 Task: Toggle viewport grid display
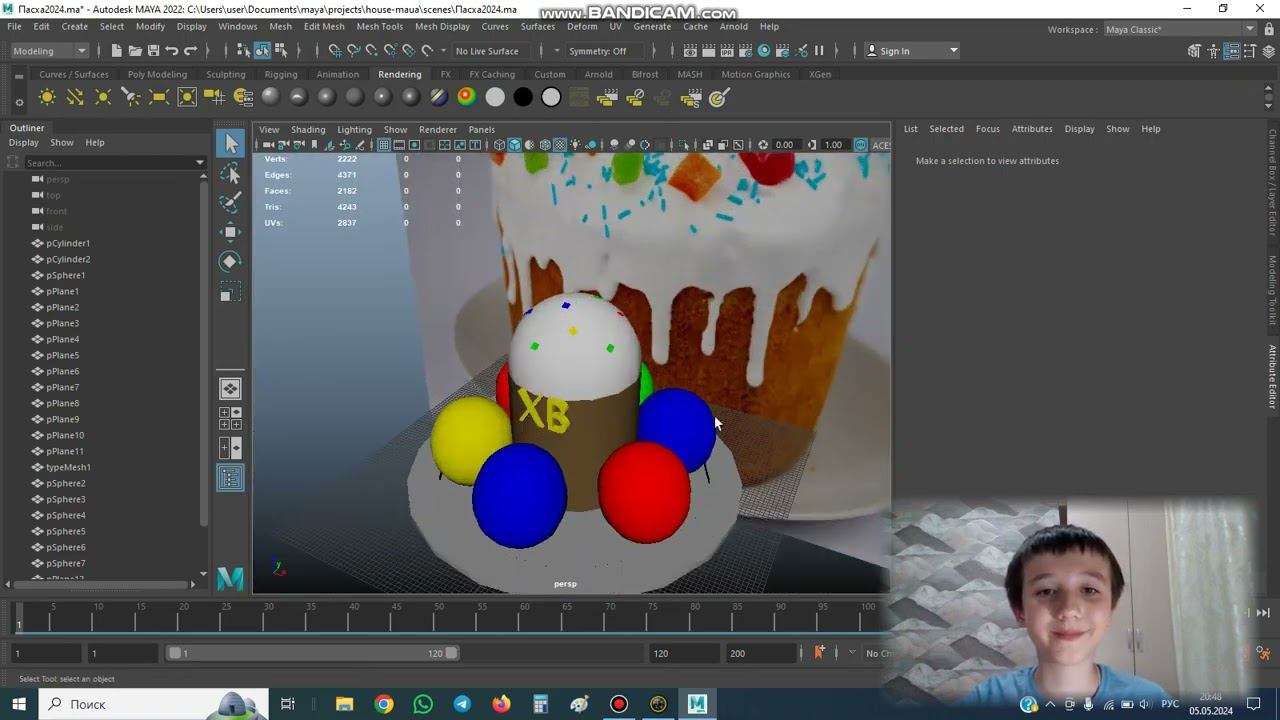click(384, 145)
